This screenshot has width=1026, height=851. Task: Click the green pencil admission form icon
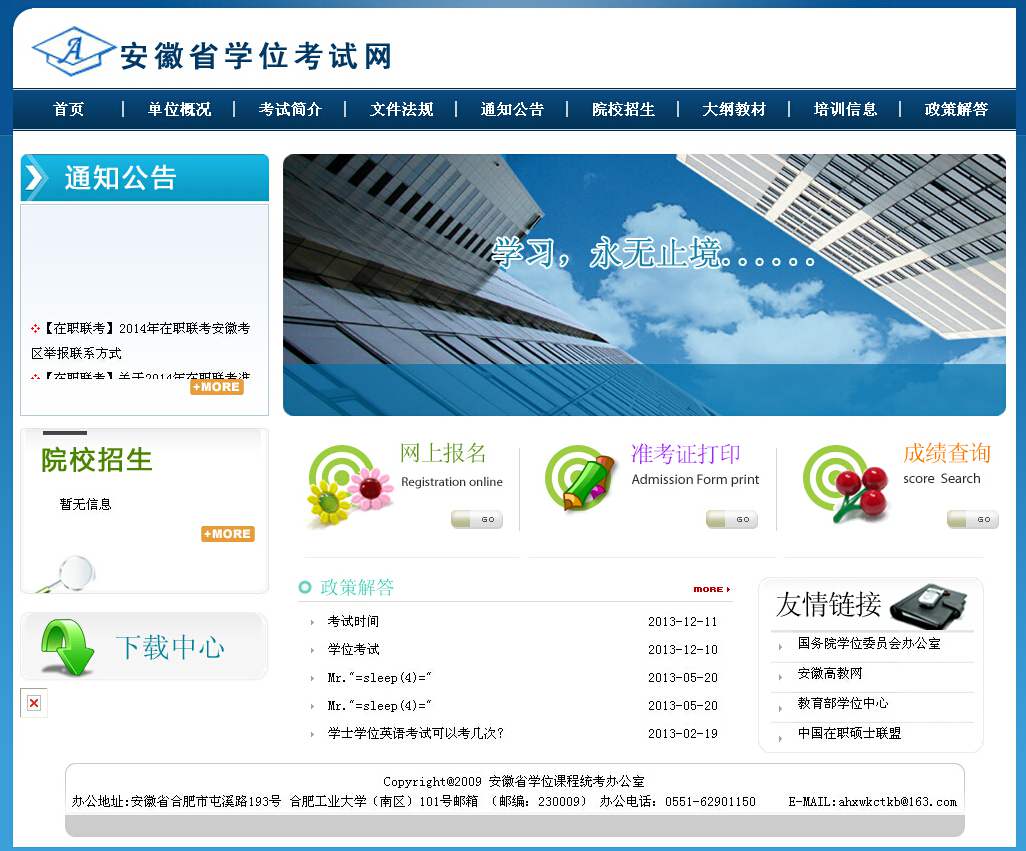coord(585,482)
